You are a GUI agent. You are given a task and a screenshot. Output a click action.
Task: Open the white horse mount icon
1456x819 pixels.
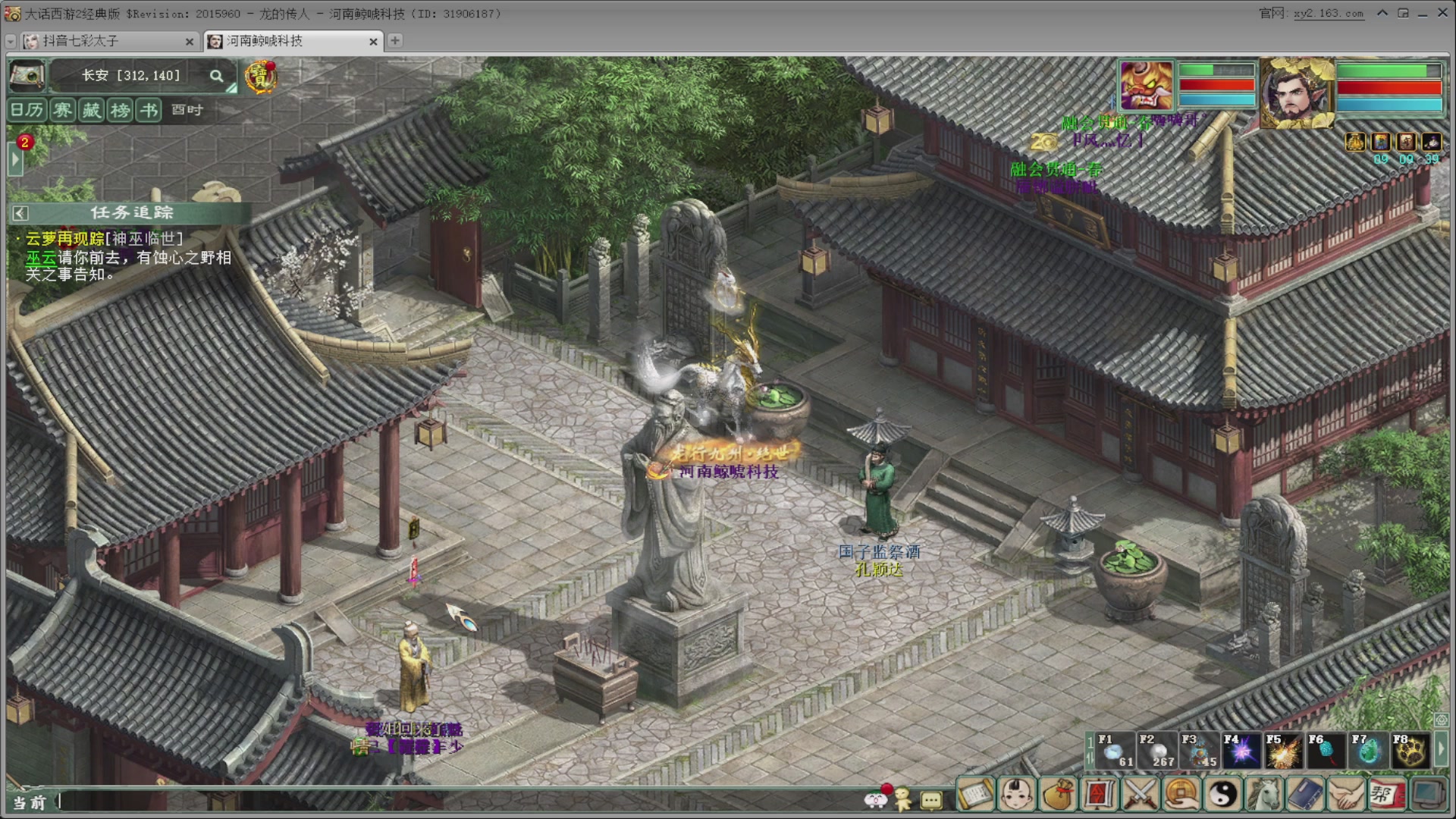pos(1263,795)
